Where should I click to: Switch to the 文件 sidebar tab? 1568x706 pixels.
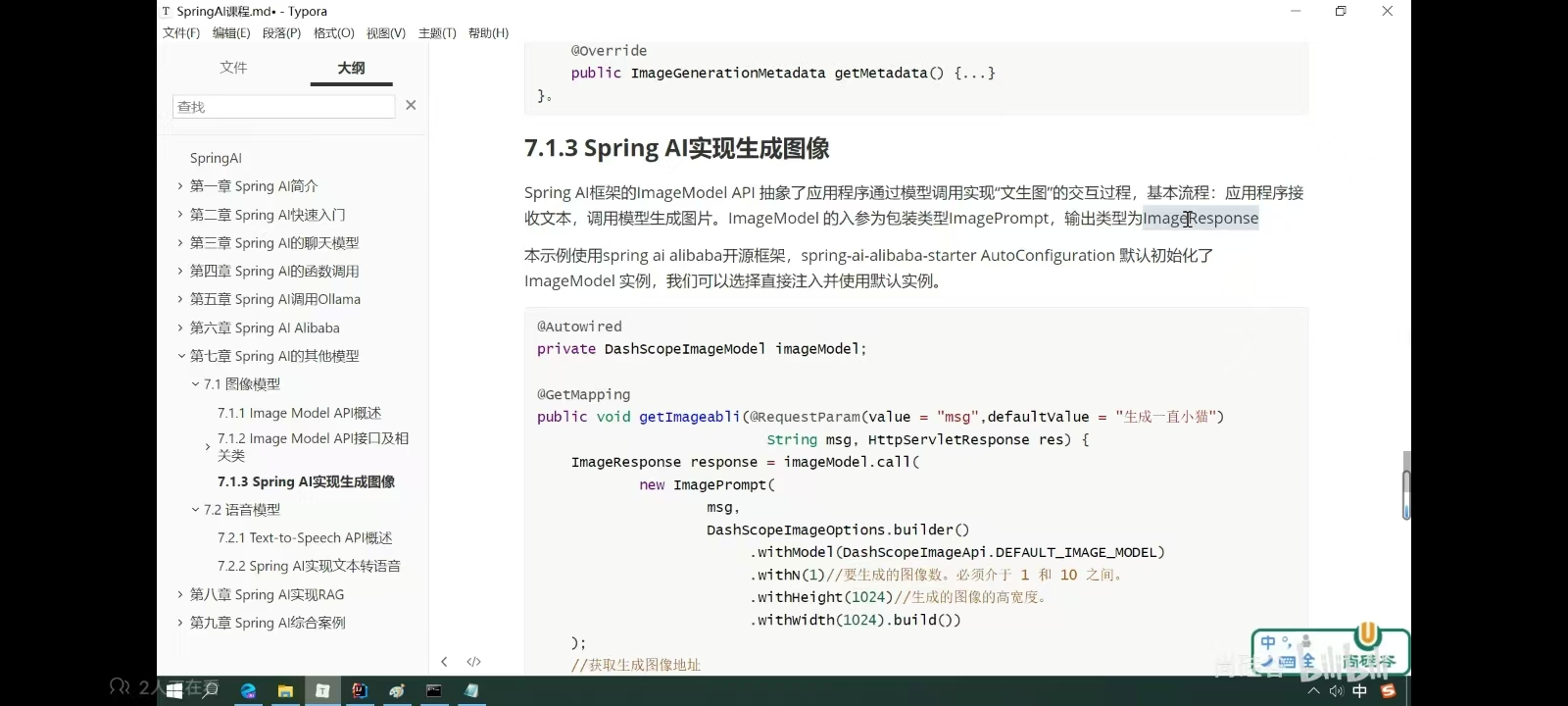tap(233, 67)
